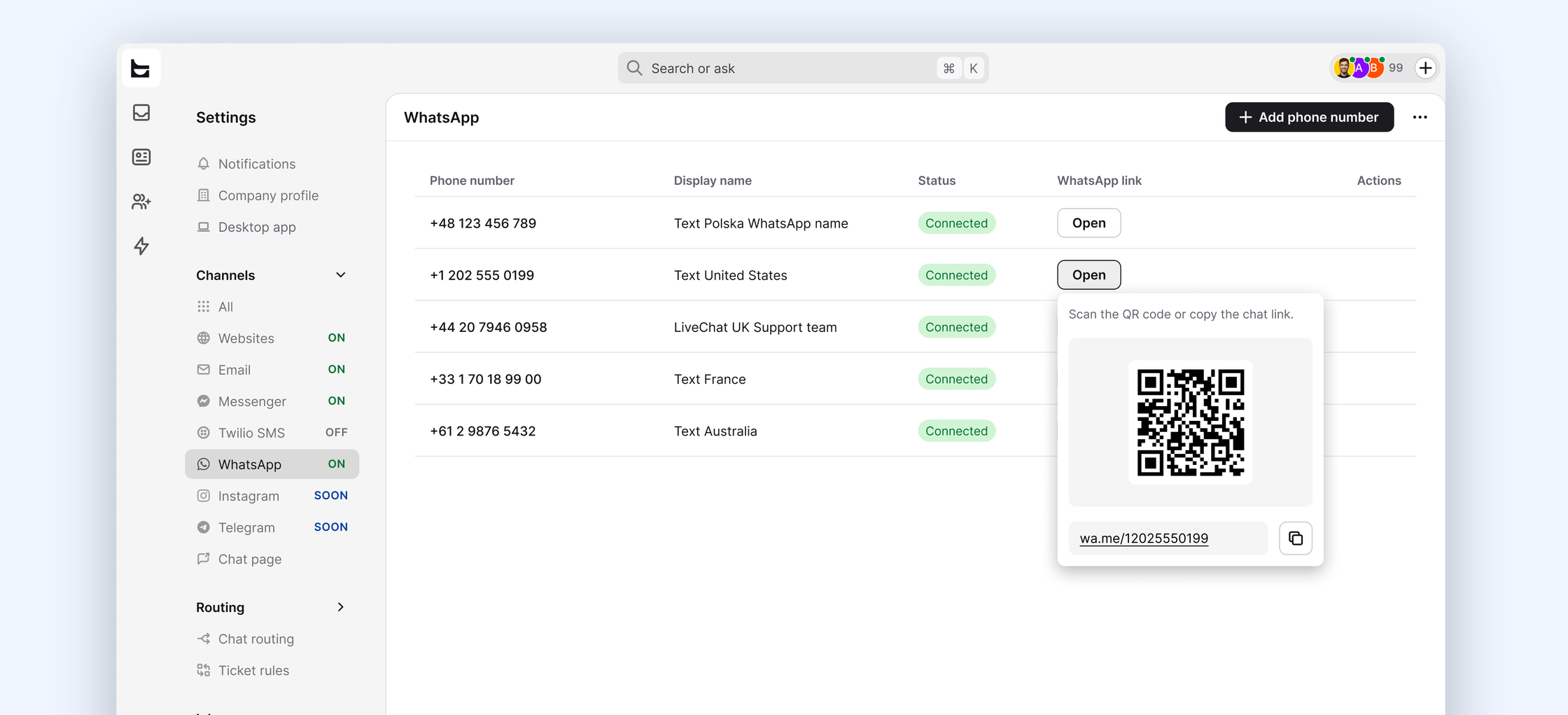The image size is (1568, 715).
Task: Open the contacts card icon in left rail
Action: (x=141, y=157)
